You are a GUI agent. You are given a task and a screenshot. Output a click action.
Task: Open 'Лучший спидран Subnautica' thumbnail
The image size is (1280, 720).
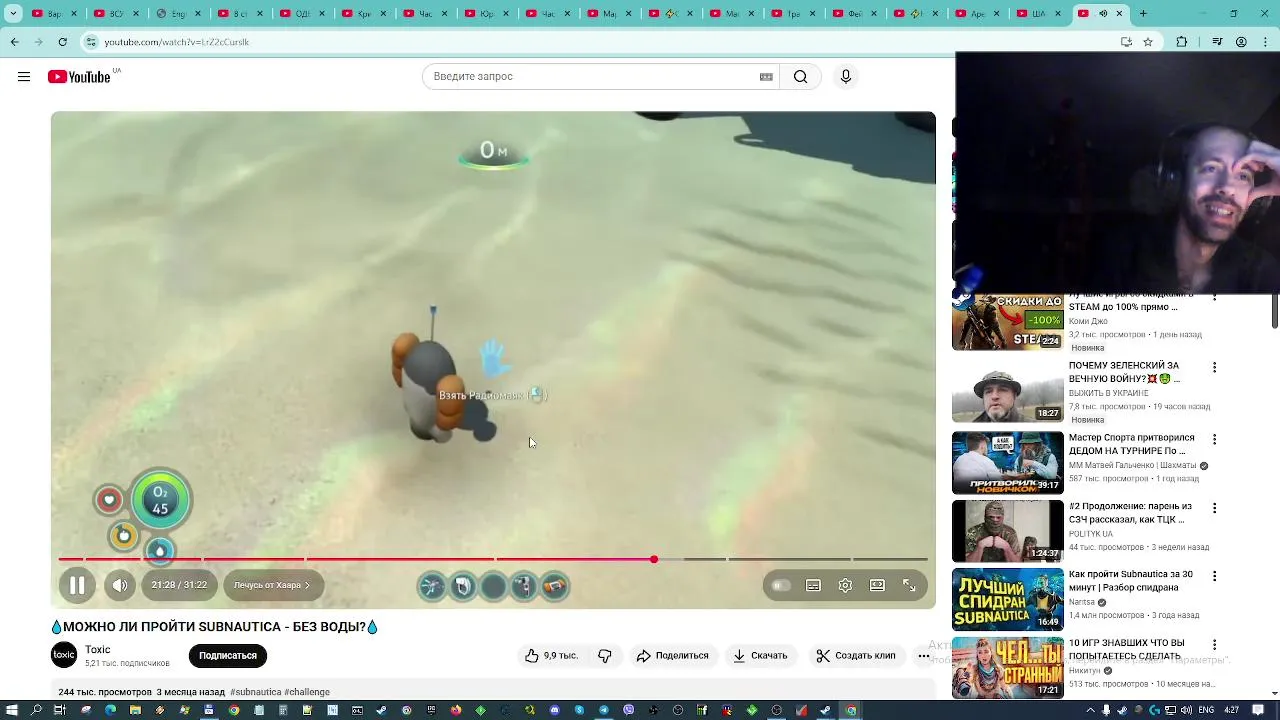(x=1007, y=599)
